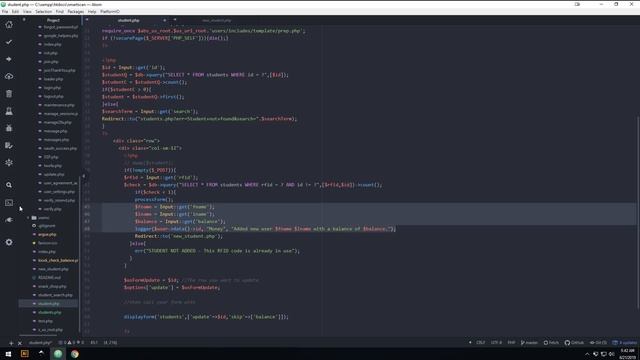Image resolution: width=640 pixels, height=360 pixels.
Task: Click CRLF line ending selector in status bar
Action: [481, 342]
